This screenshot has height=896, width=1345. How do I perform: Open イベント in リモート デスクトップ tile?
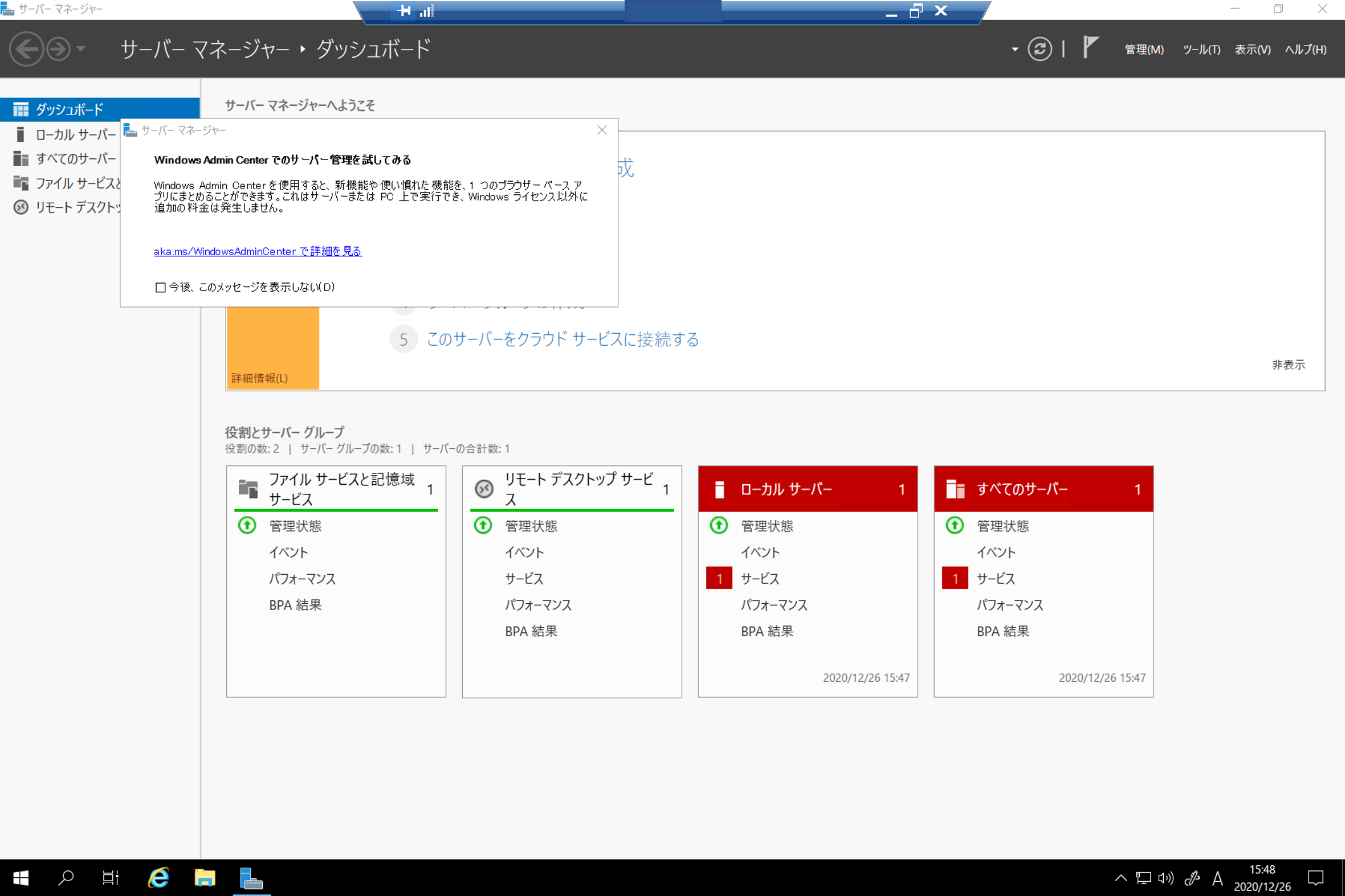pos(525,552)
